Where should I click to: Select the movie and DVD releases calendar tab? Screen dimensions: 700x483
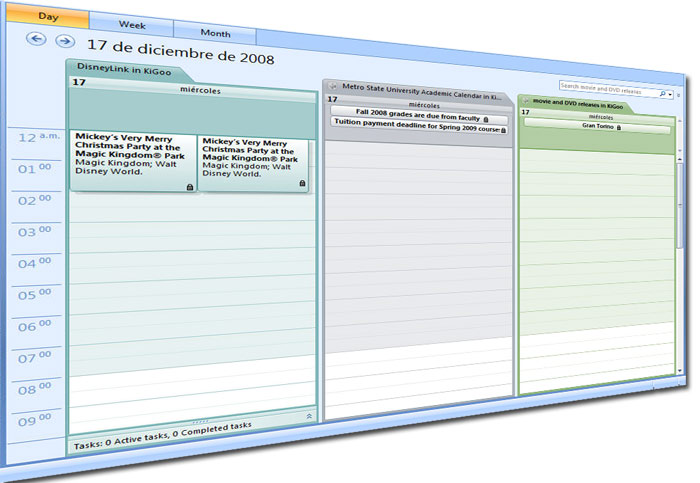[x=576, y=104]
